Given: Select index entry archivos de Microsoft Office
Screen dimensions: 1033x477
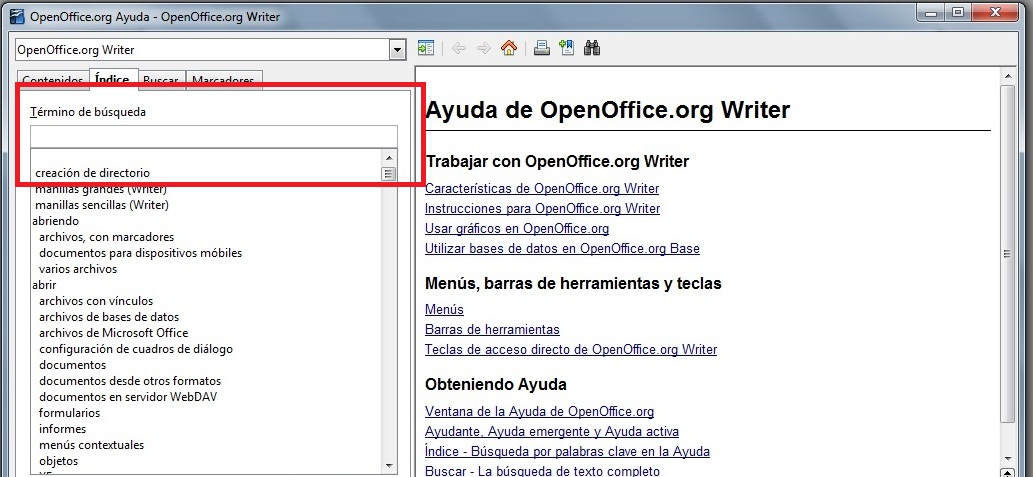Looking at the screenshot, I should point(113,333).
